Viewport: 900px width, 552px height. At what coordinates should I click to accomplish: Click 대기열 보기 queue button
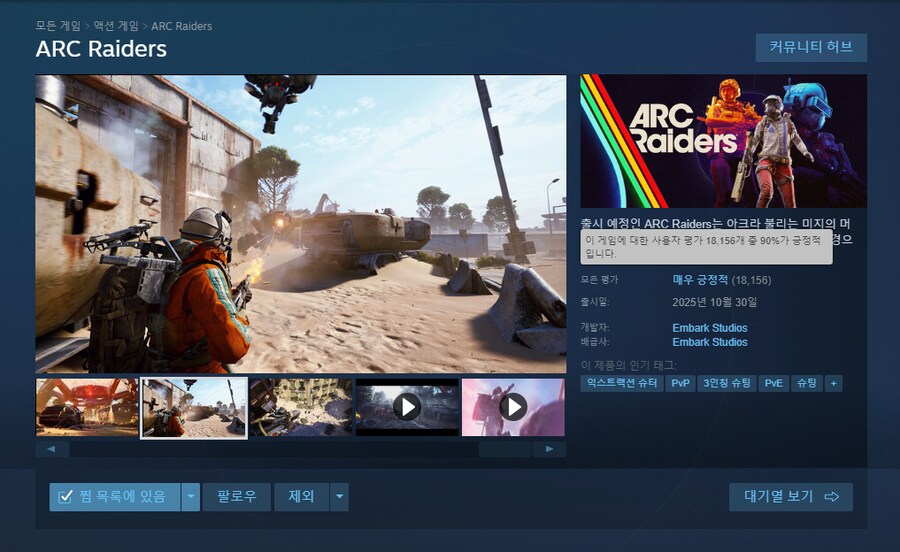(790, 497)
